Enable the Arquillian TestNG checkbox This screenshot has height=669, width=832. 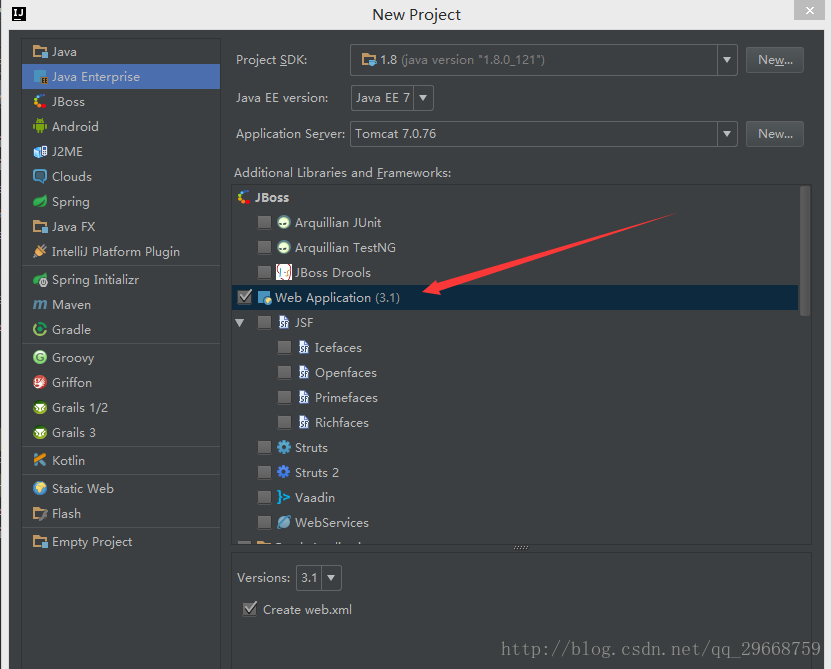tap(264, 247)
